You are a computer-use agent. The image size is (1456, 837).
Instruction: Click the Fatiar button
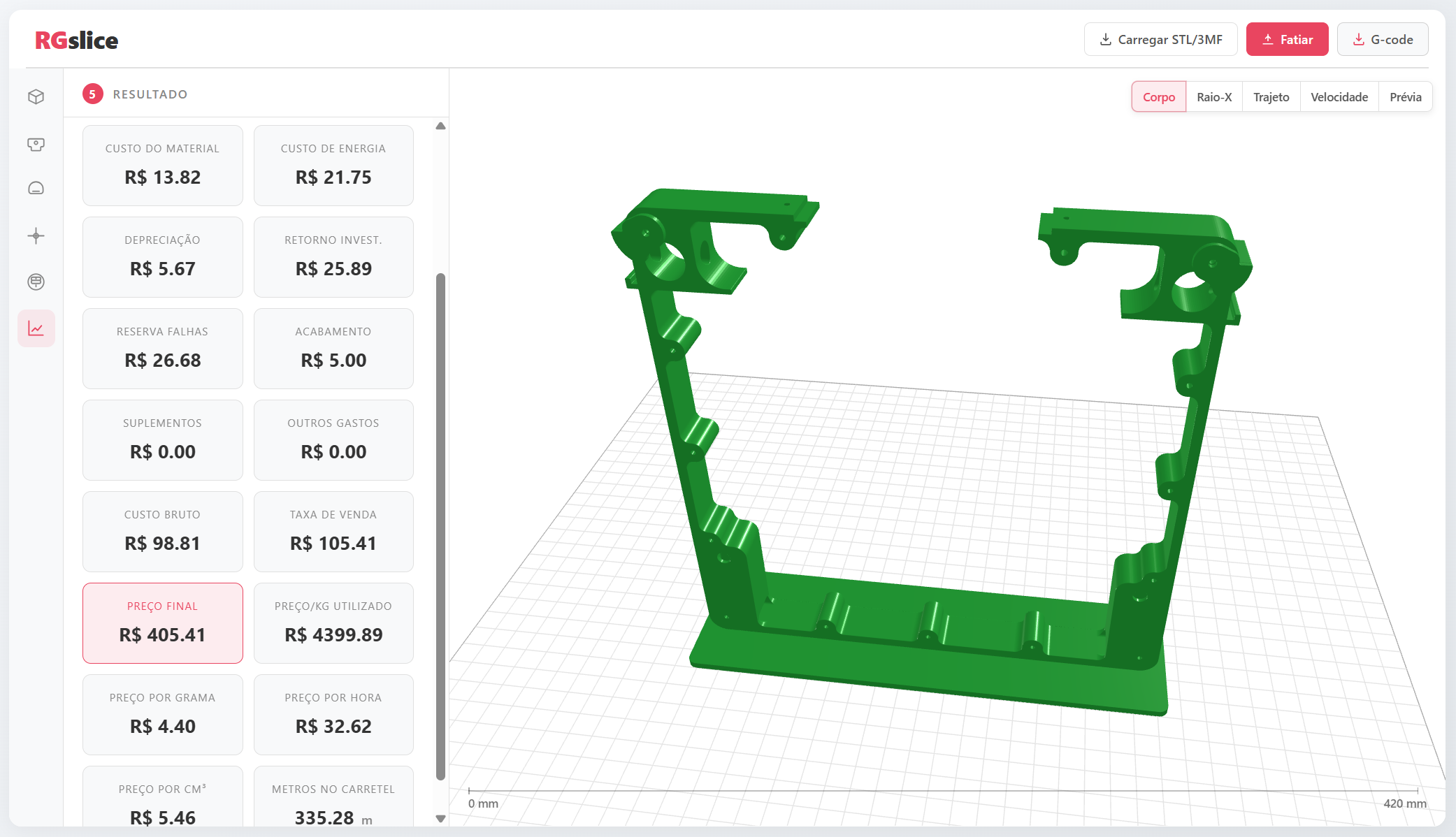(x=1287, y=39)
